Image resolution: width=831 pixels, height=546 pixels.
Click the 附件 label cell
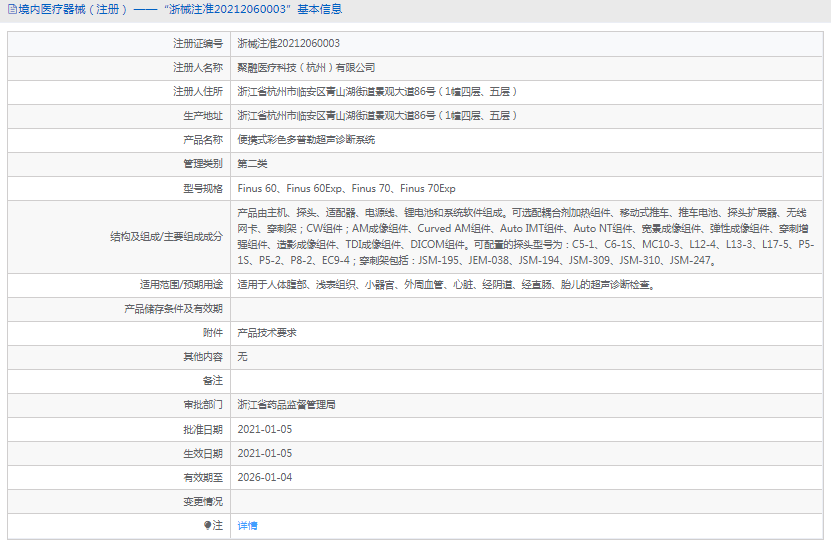pos(119,333)
